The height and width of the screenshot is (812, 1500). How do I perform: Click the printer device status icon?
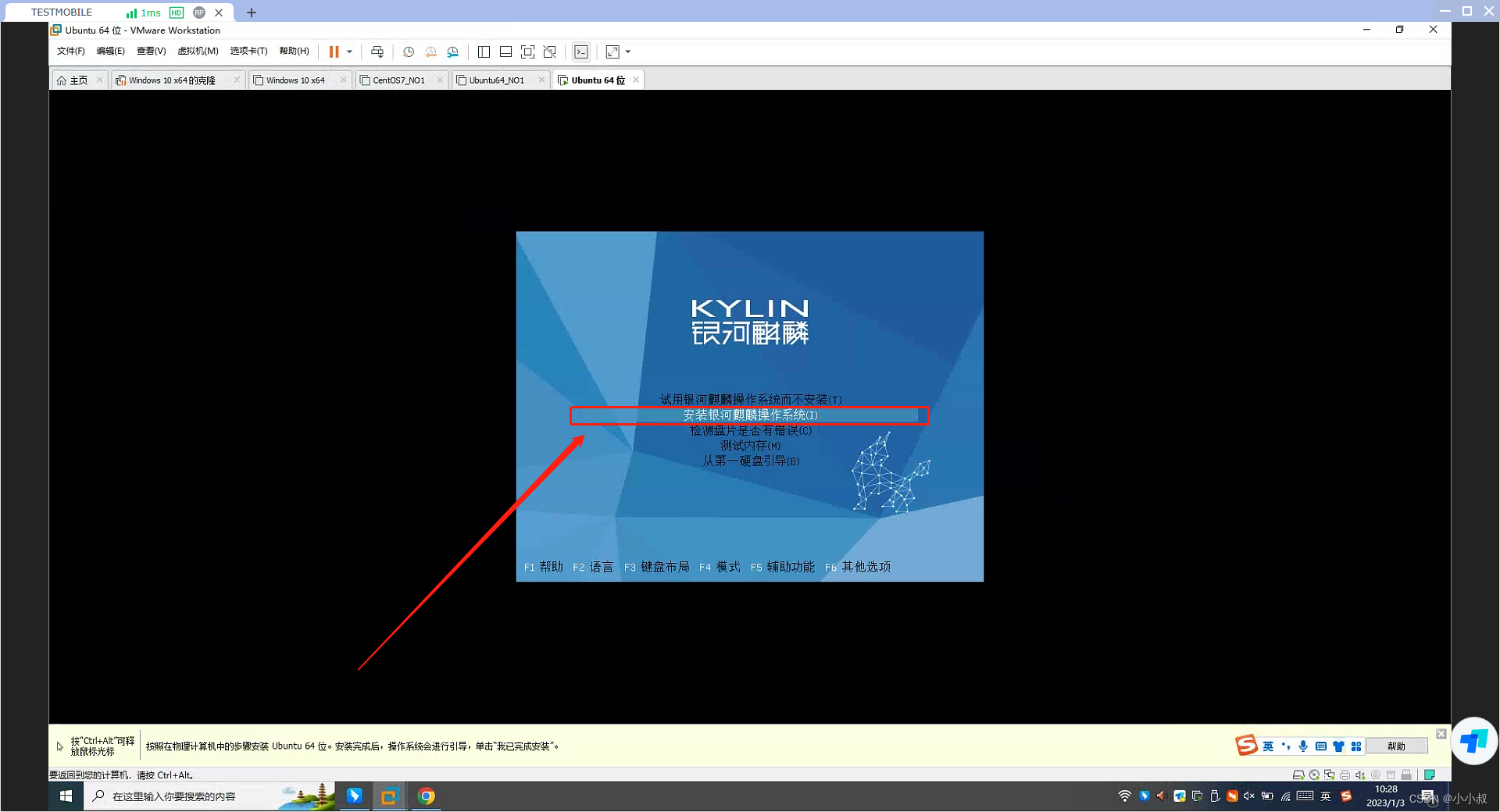(1345, 775)
